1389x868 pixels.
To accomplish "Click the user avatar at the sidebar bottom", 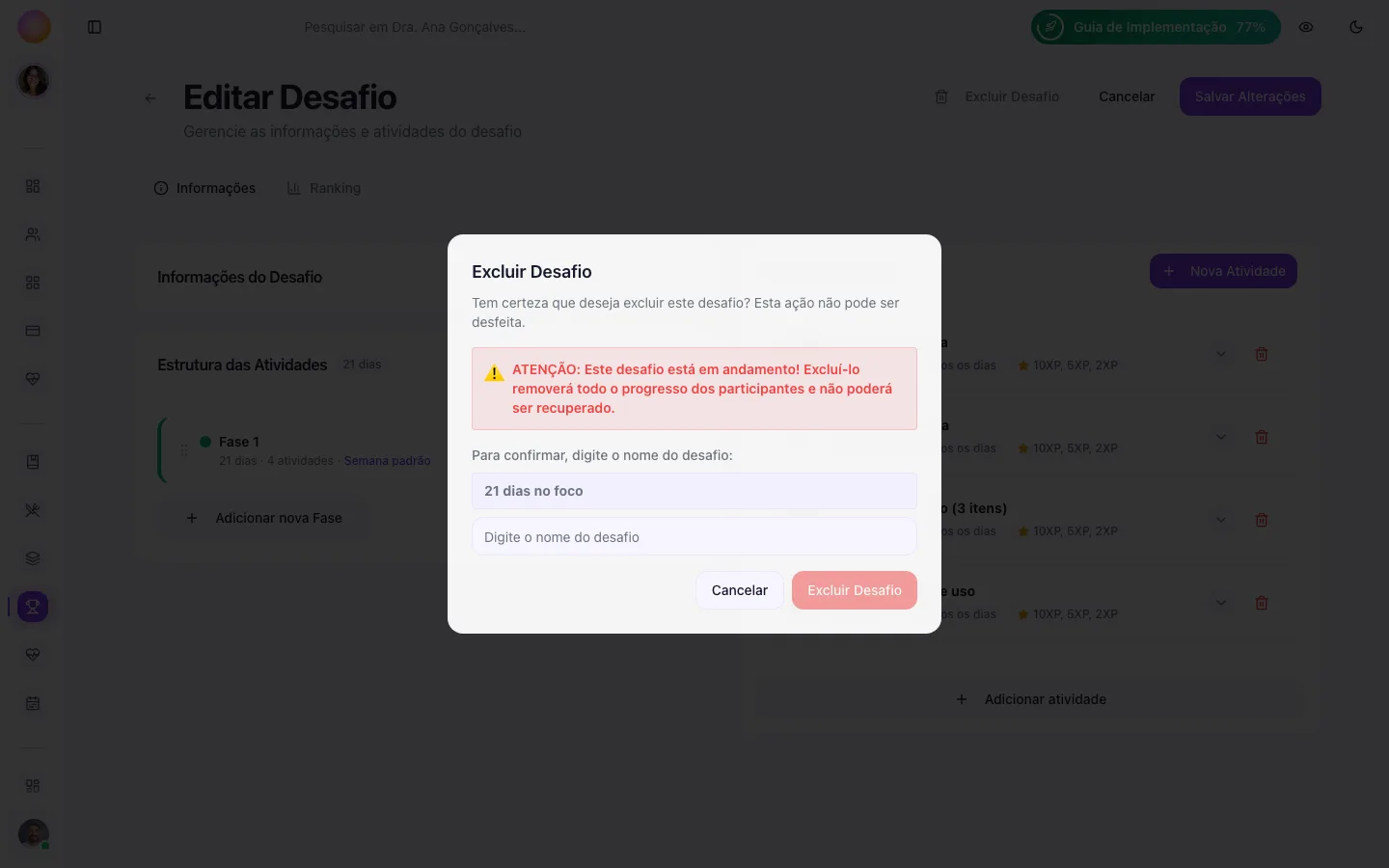I will pyautogui.click(x=34, y=834).
